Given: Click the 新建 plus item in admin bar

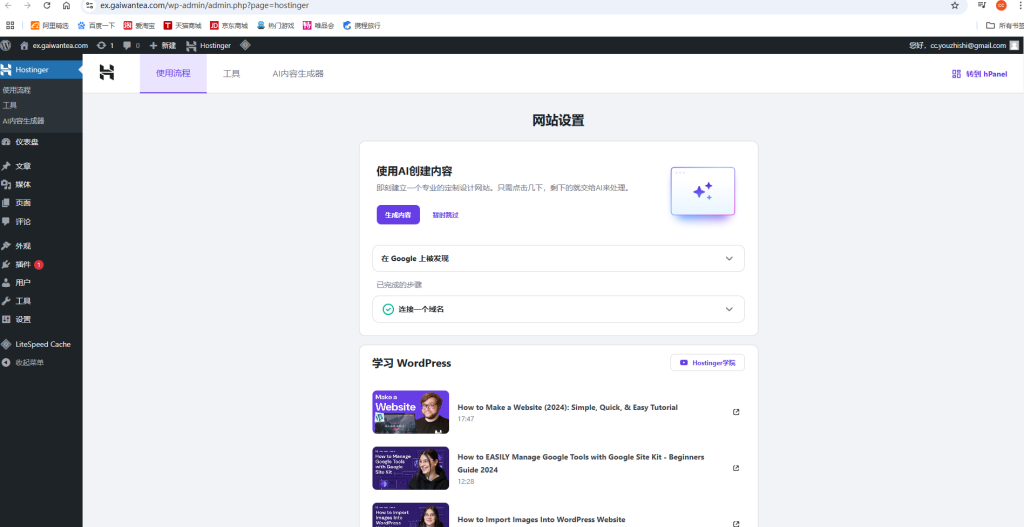Looking at the screenshot, I should pyautogui.click(x=163, y=45).
